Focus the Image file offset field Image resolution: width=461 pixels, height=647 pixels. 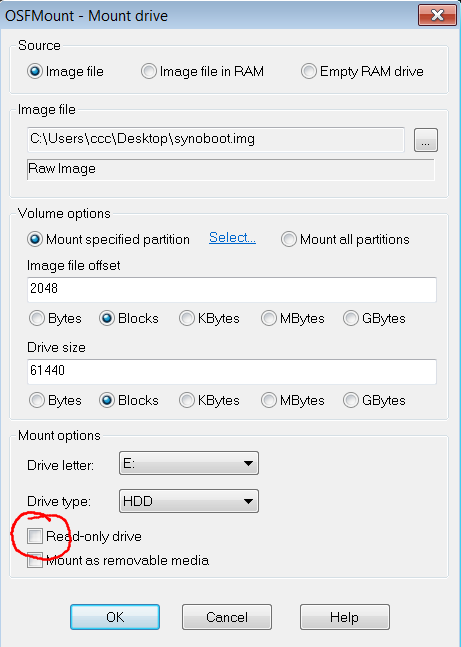(232, 289)
